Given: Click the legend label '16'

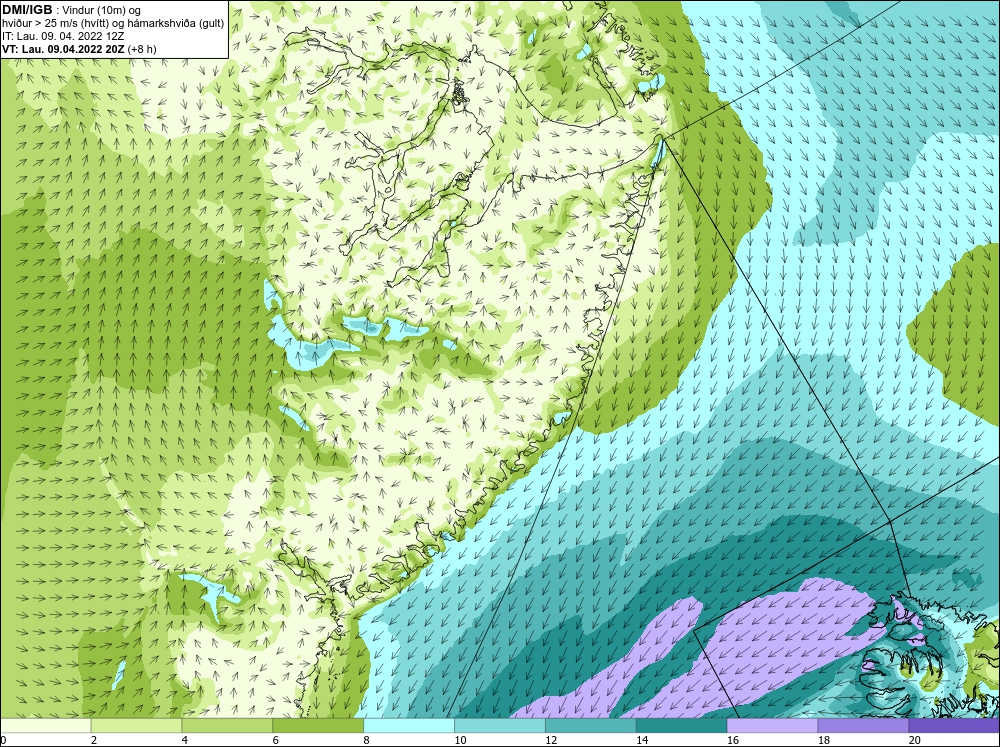Looking at the screenshot, I should click(x=732, y=740).
